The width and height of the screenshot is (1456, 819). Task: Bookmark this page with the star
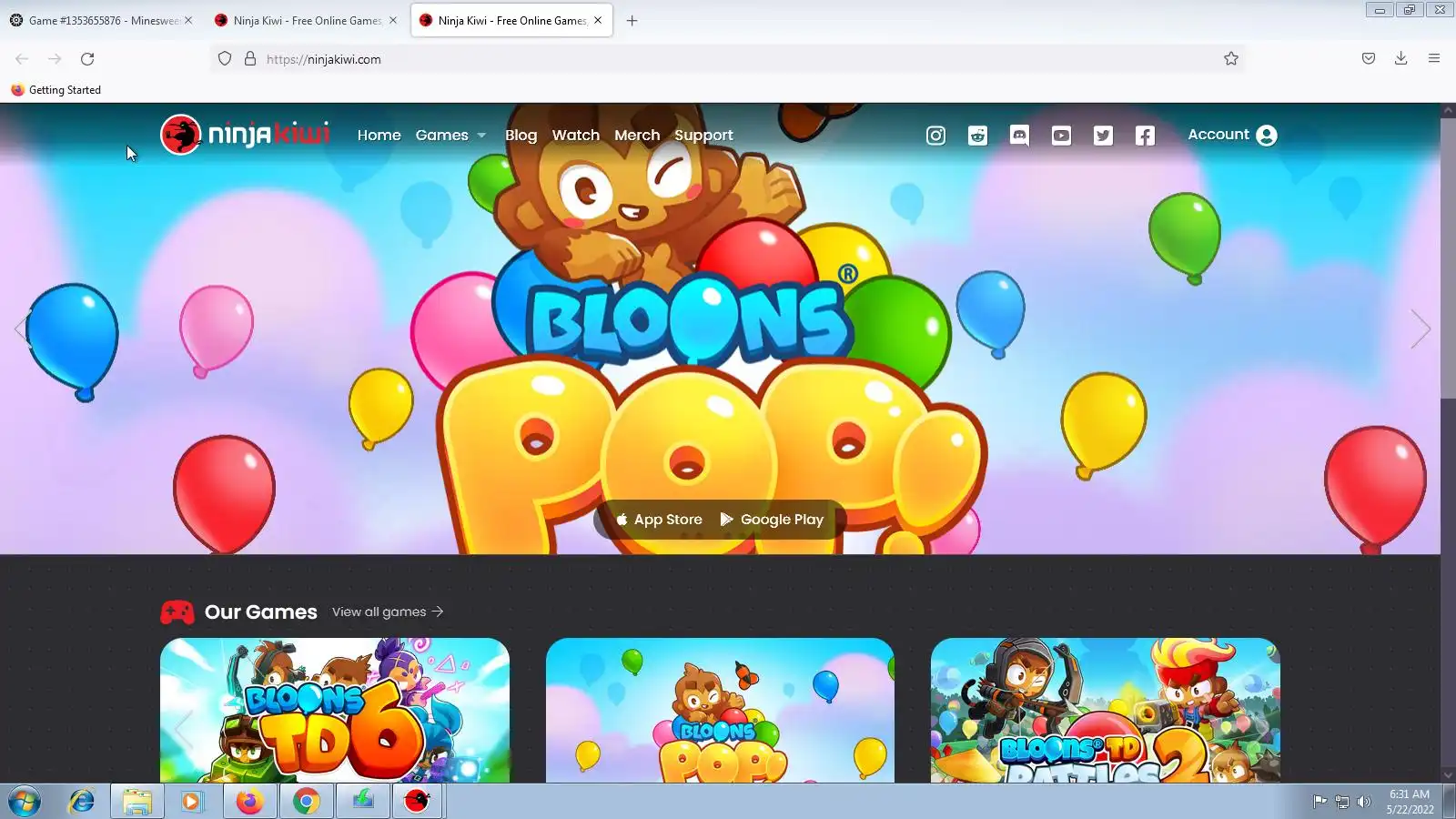pos(1231,59)
